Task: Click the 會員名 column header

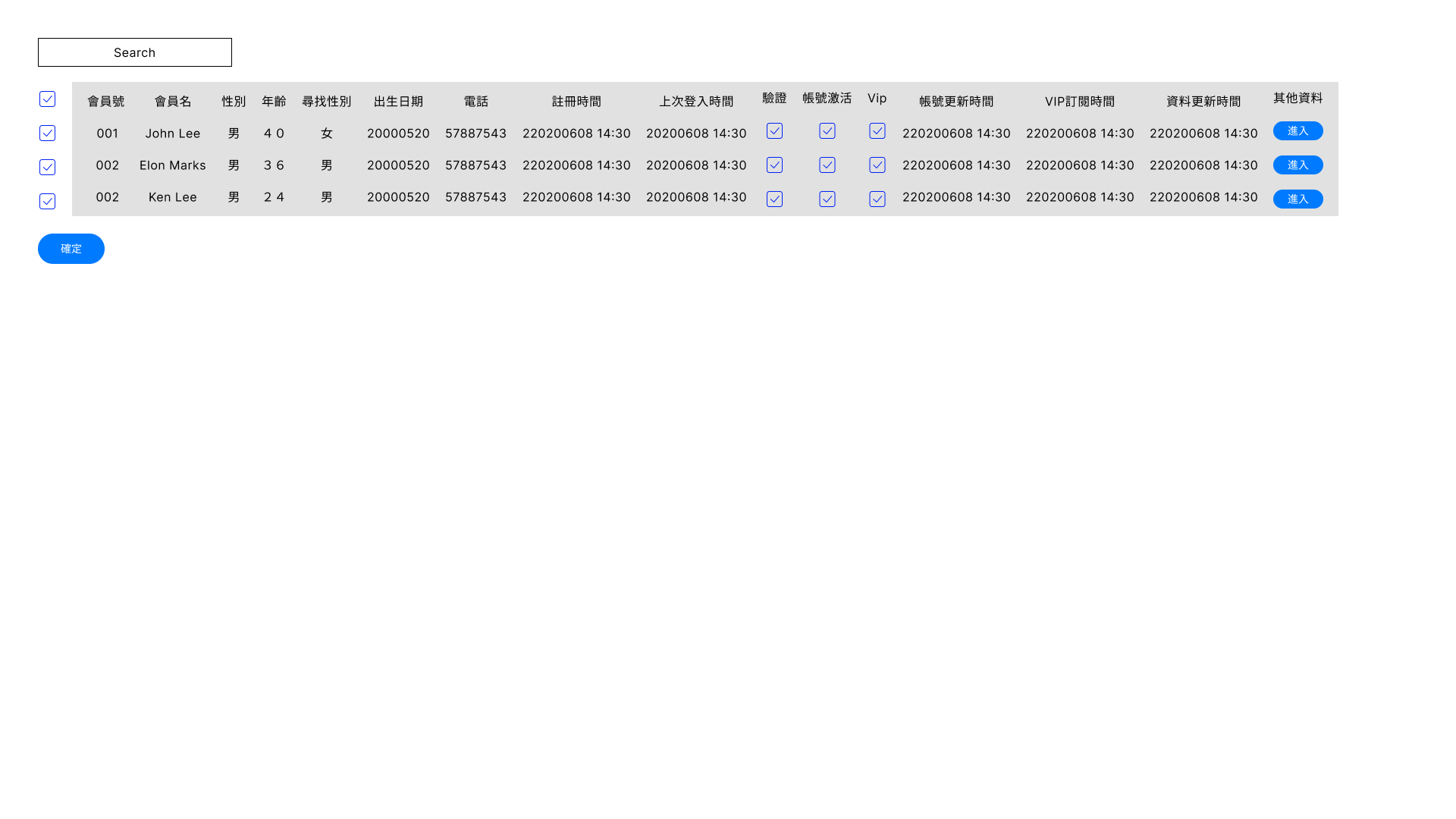Action: 173,102
